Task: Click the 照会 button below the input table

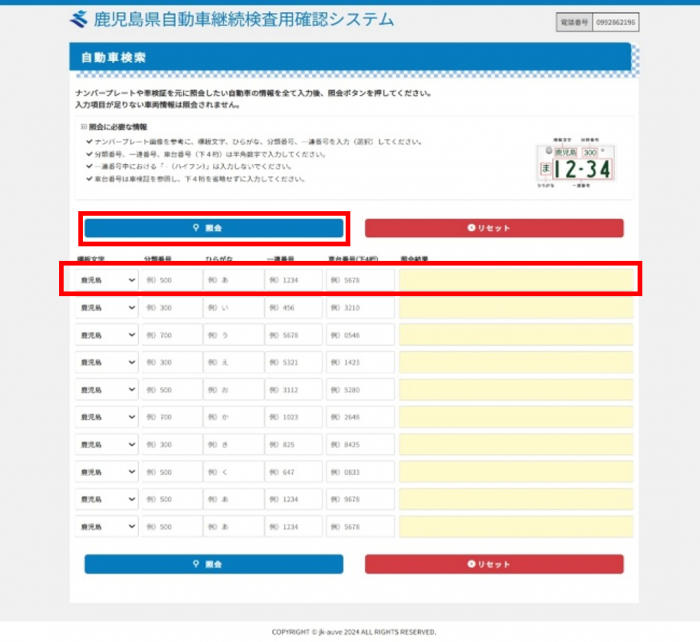Action: (214, 564)
